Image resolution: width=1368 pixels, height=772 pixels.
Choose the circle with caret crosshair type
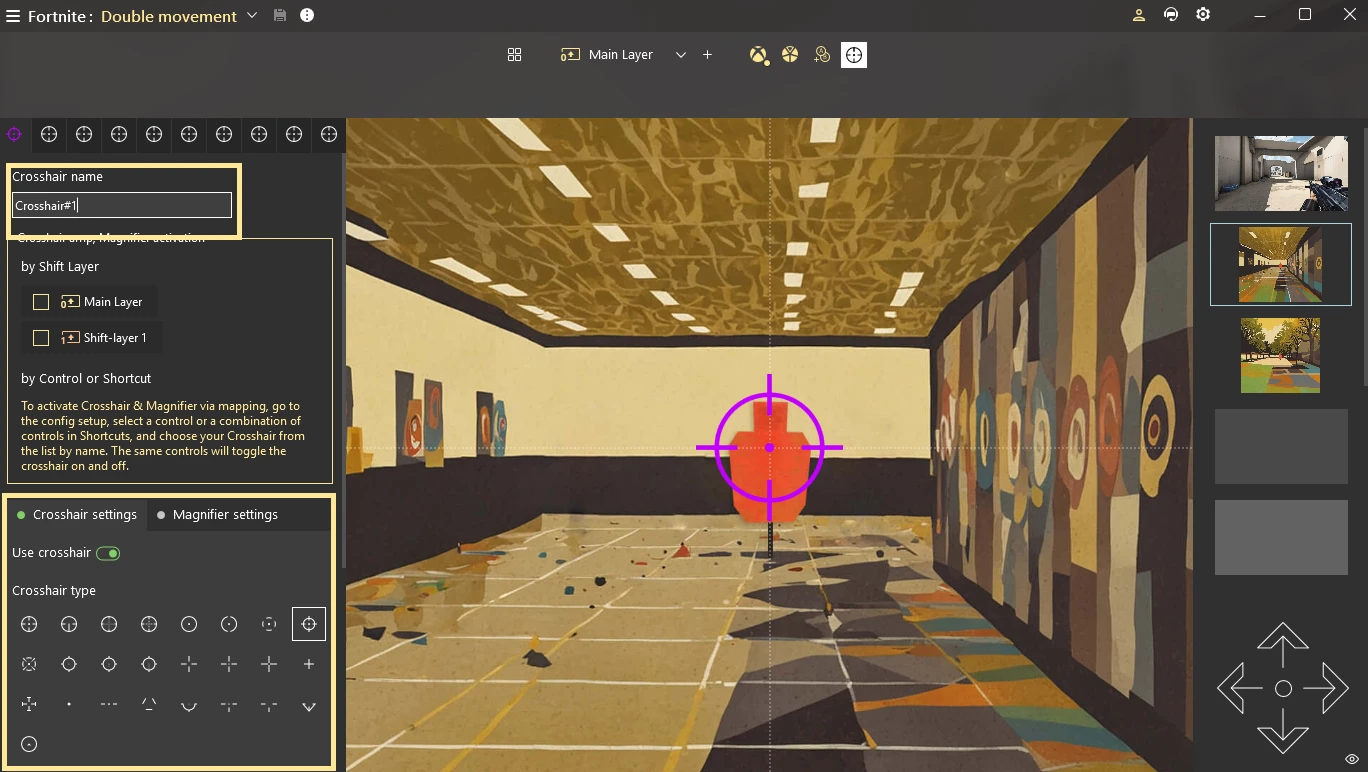[x=29, y=744]
